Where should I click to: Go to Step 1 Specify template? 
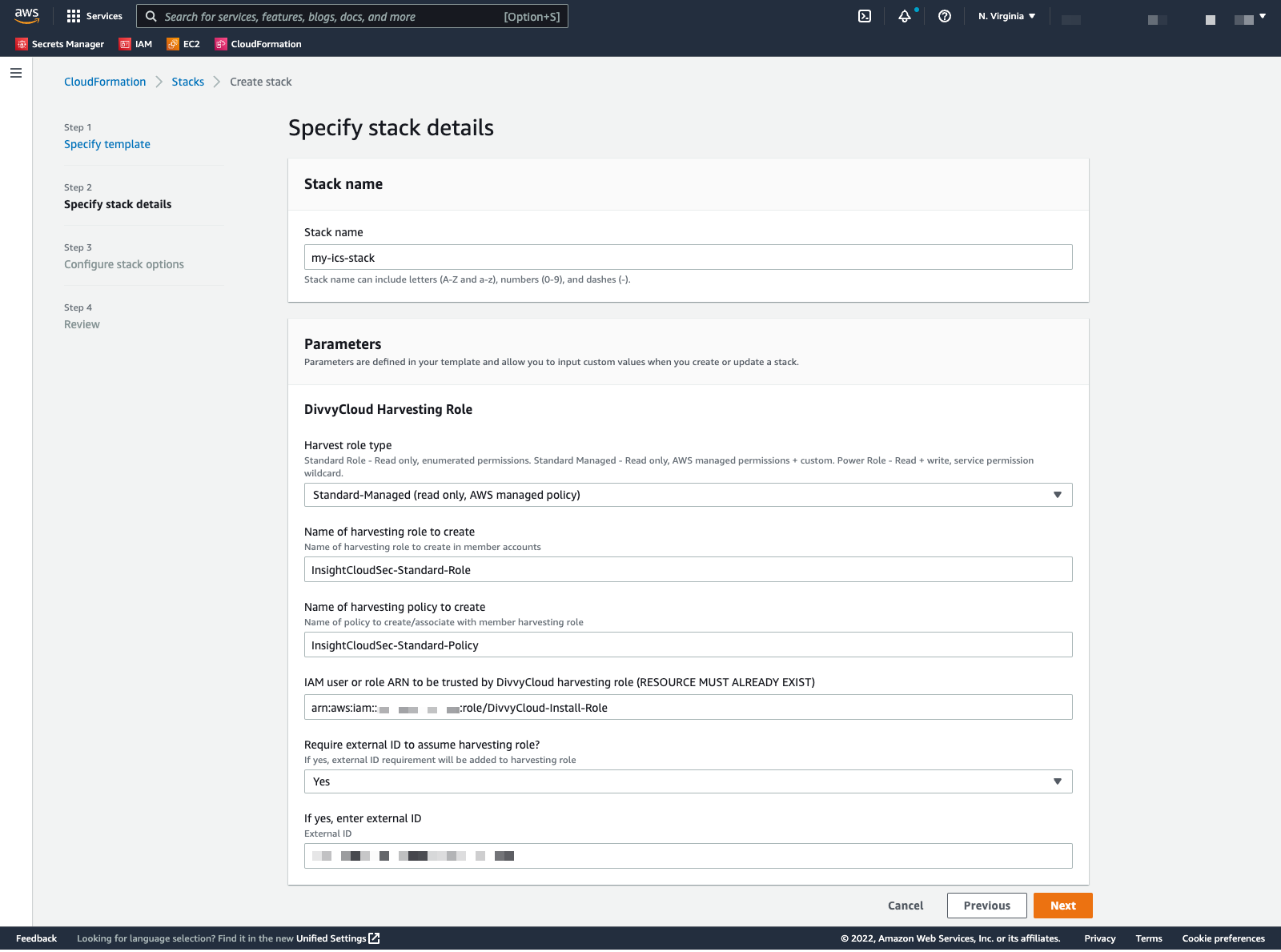tap(107, 144)
